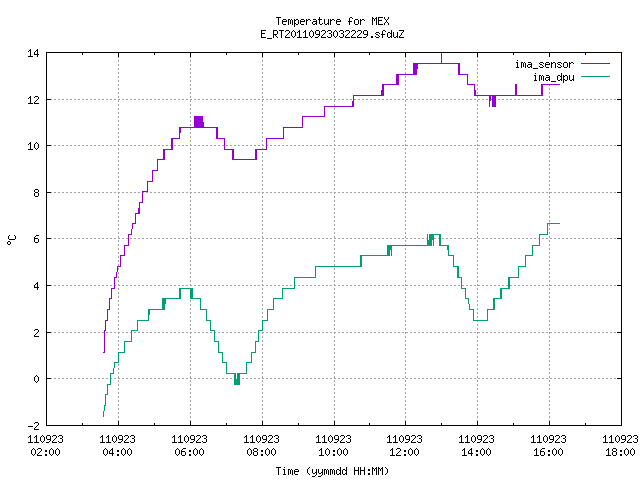Click the y-axis label 4
The image size is (640, 480).
pyautogui.click(x=36, y=286)
